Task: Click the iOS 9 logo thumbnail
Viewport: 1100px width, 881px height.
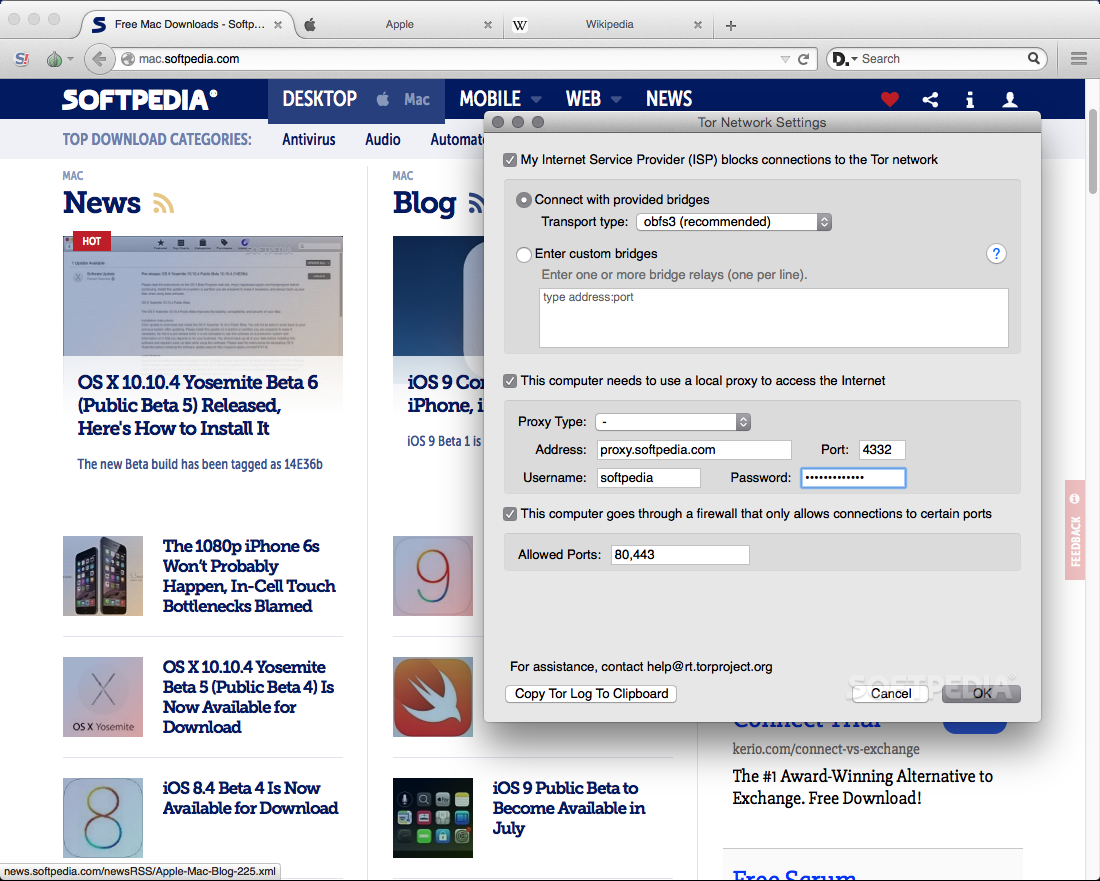Action: (x=433, y=576)
